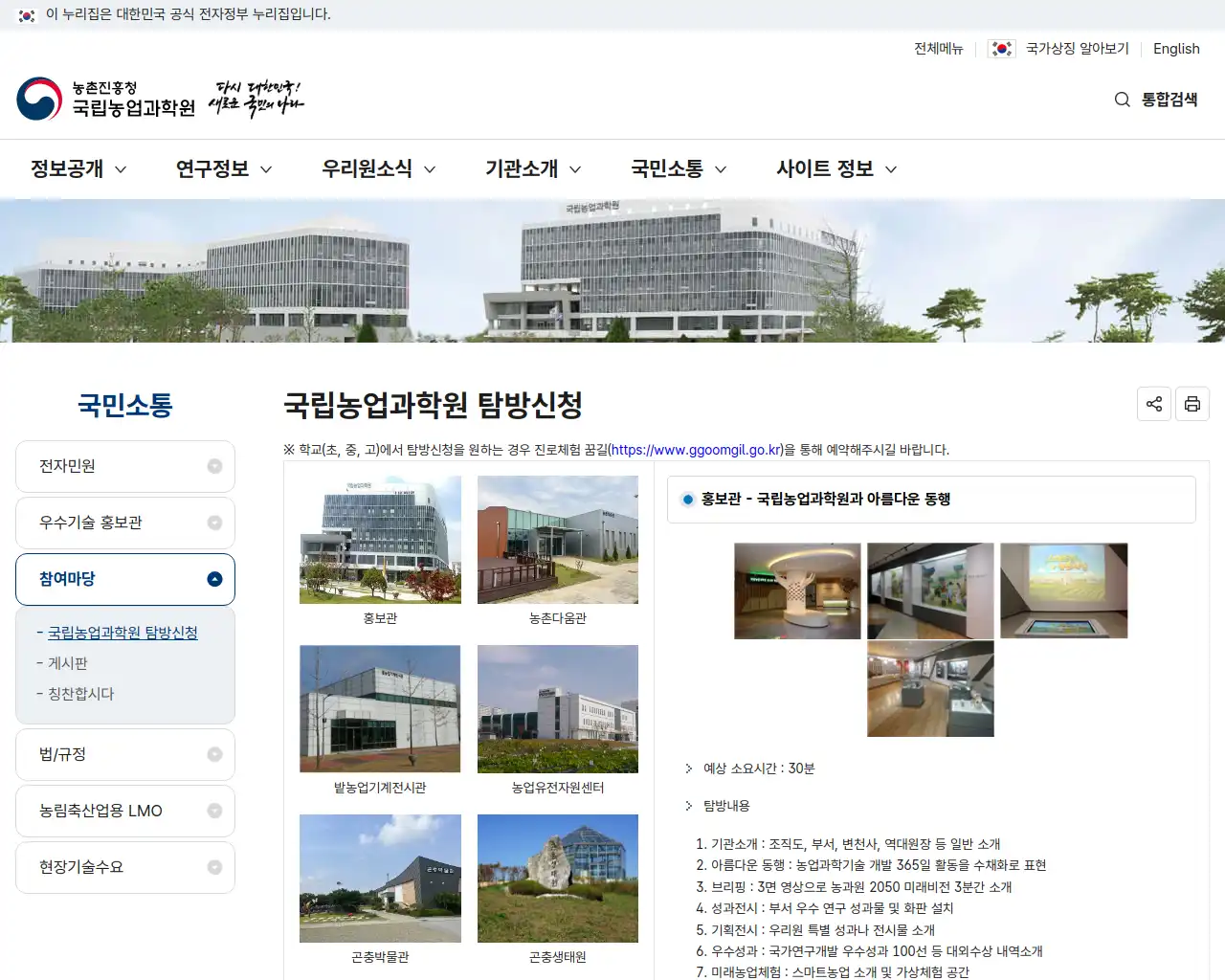Click arrow icon beside 전자민원
Image resolution: width=1225 pixels, height=980 pixels.
click(214, 466)
